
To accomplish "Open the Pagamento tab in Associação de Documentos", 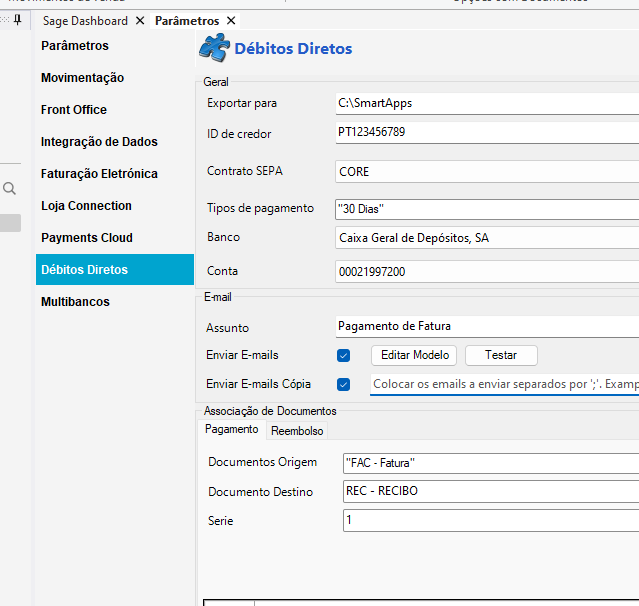I will 231,430.
